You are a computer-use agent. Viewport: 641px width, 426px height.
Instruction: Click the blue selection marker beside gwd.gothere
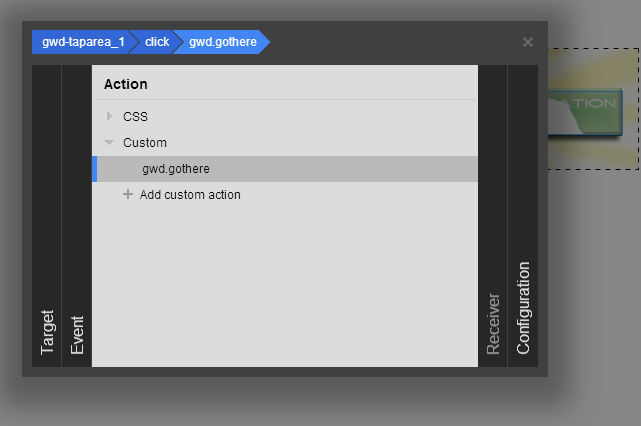[94, 169]
